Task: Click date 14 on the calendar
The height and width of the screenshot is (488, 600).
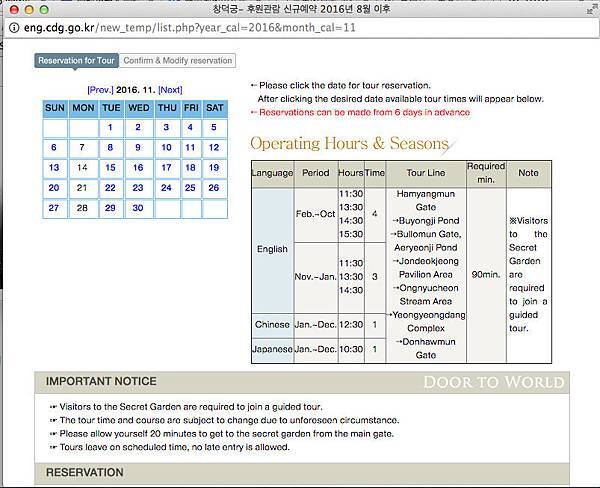Action: [82, 168]
